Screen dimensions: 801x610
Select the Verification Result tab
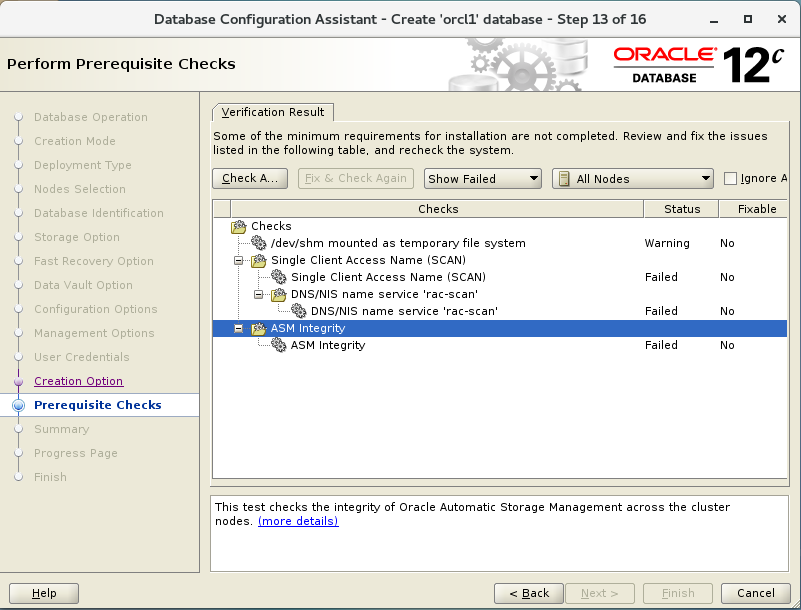(273, 112)
